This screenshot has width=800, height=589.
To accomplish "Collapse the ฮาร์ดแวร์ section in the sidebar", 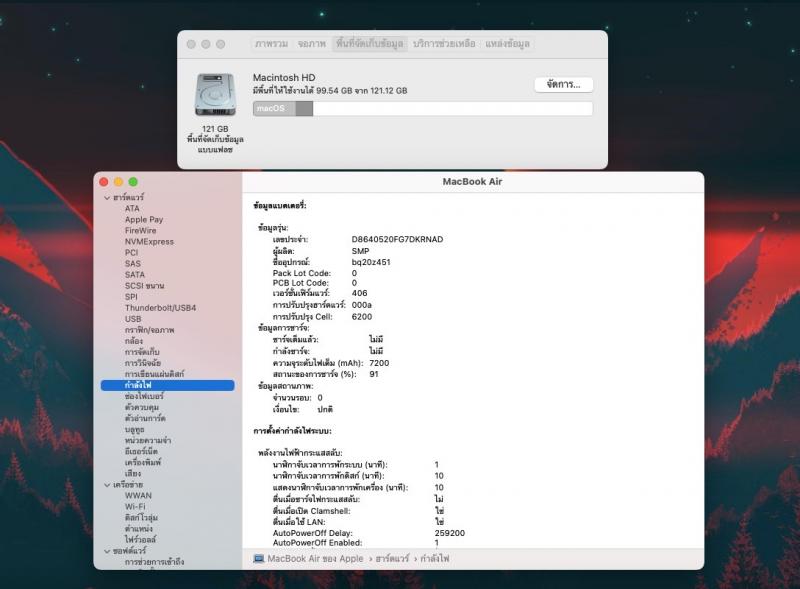I will click(107, 198).
